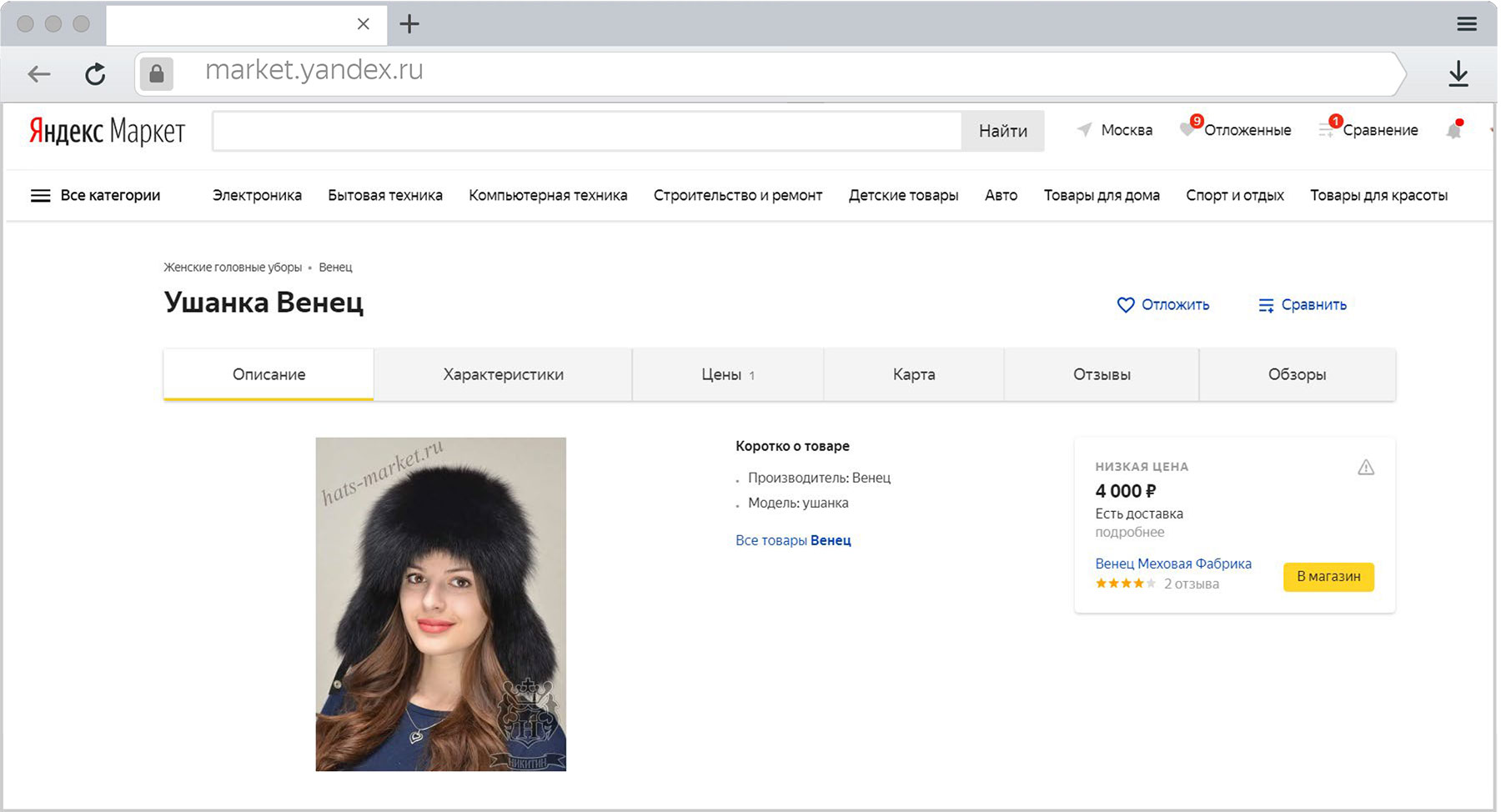Open Все категории menu
The image size is (1501, 812).
click(110, 195)
